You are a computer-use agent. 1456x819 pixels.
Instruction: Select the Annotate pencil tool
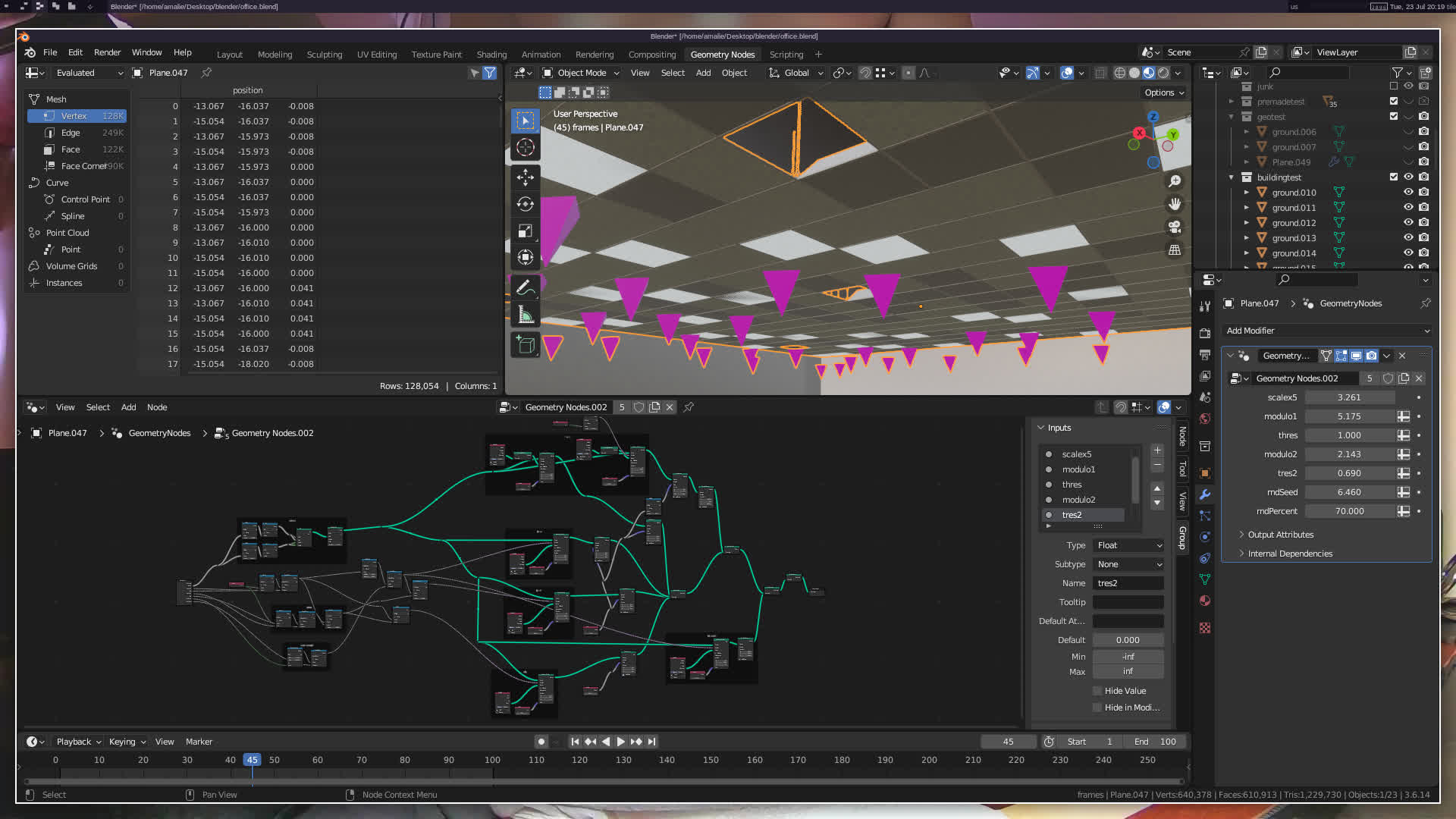(x=525, y=287)
